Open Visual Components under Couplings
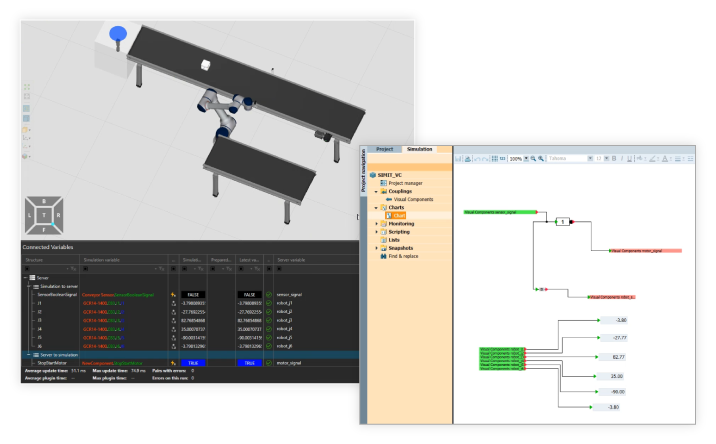 click(411, 199)
